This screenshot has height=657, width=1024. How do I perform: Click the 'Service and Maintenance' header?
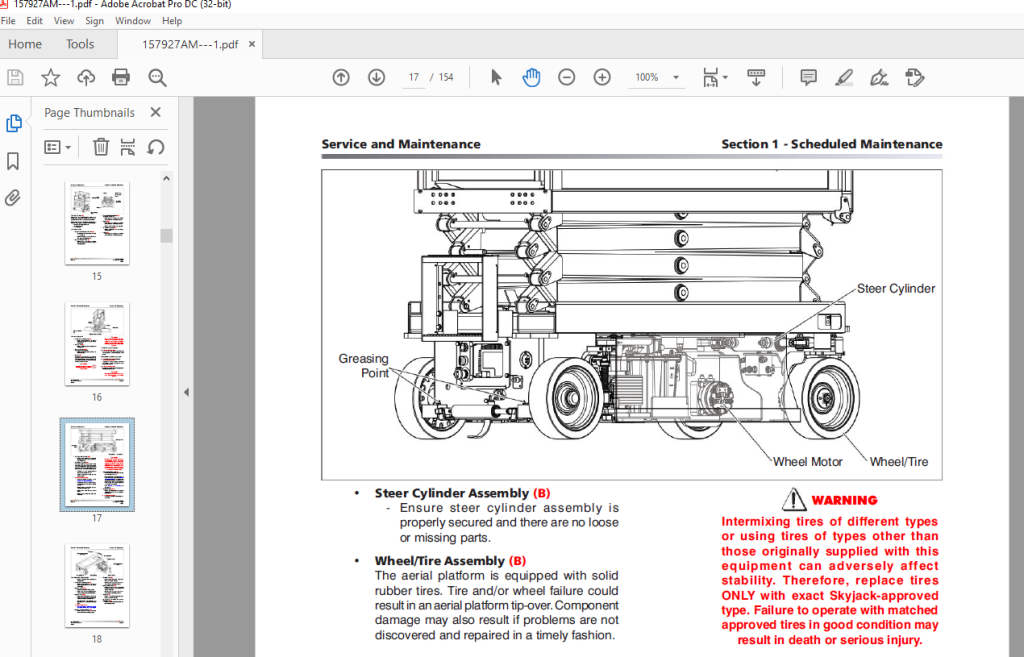(x=401, y=144)
